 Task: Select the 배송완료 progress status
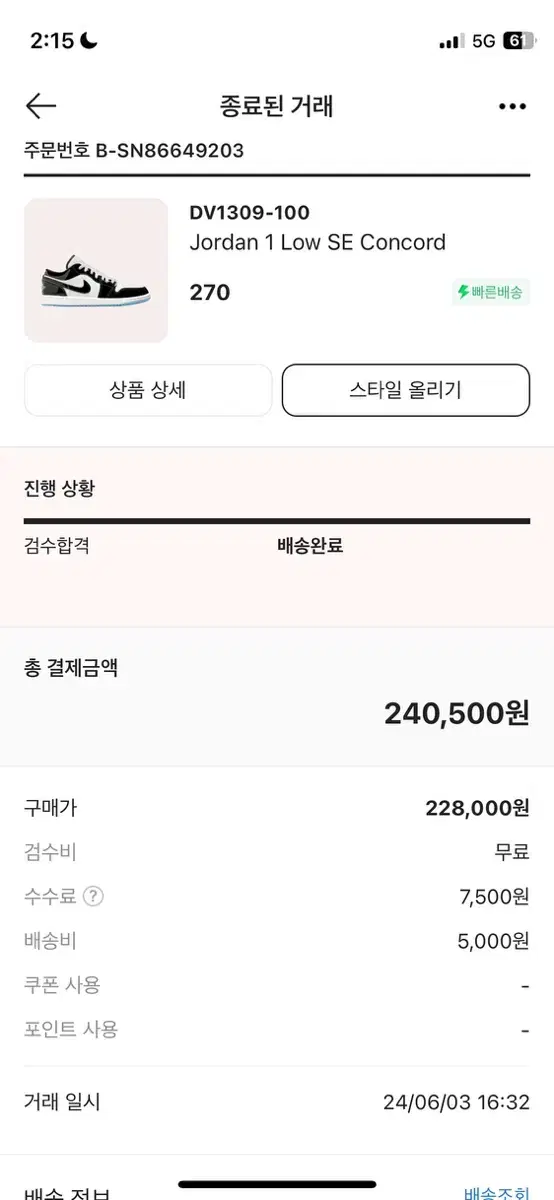coord(310,547)
